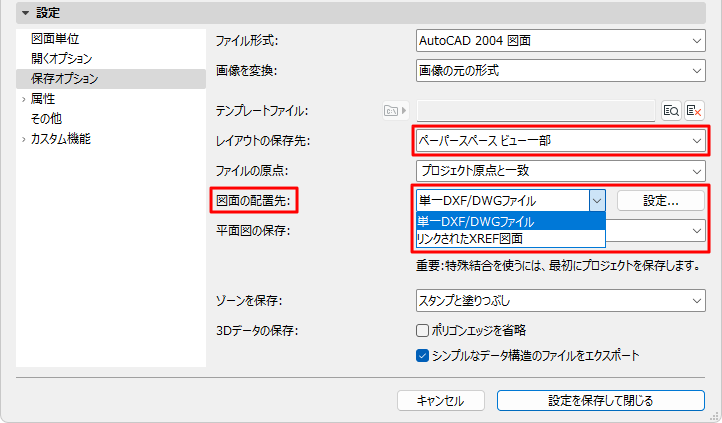Enable ポリゴンエッジを省略 checkbox
The height and width of the screenshot is (423, 722).
click(x=422, y=330)
